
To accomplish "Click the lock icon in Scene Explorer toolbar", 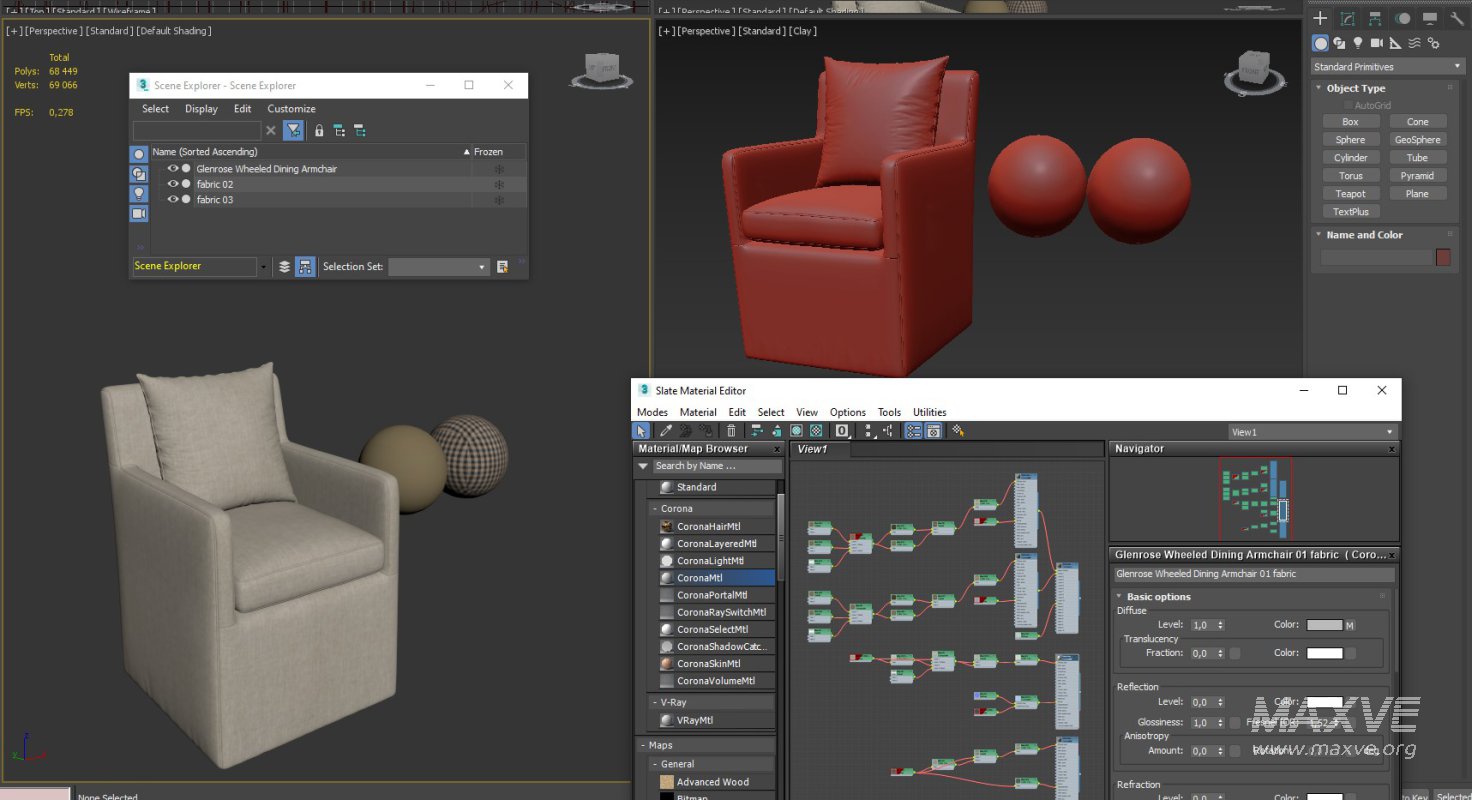I will [319, 131].
